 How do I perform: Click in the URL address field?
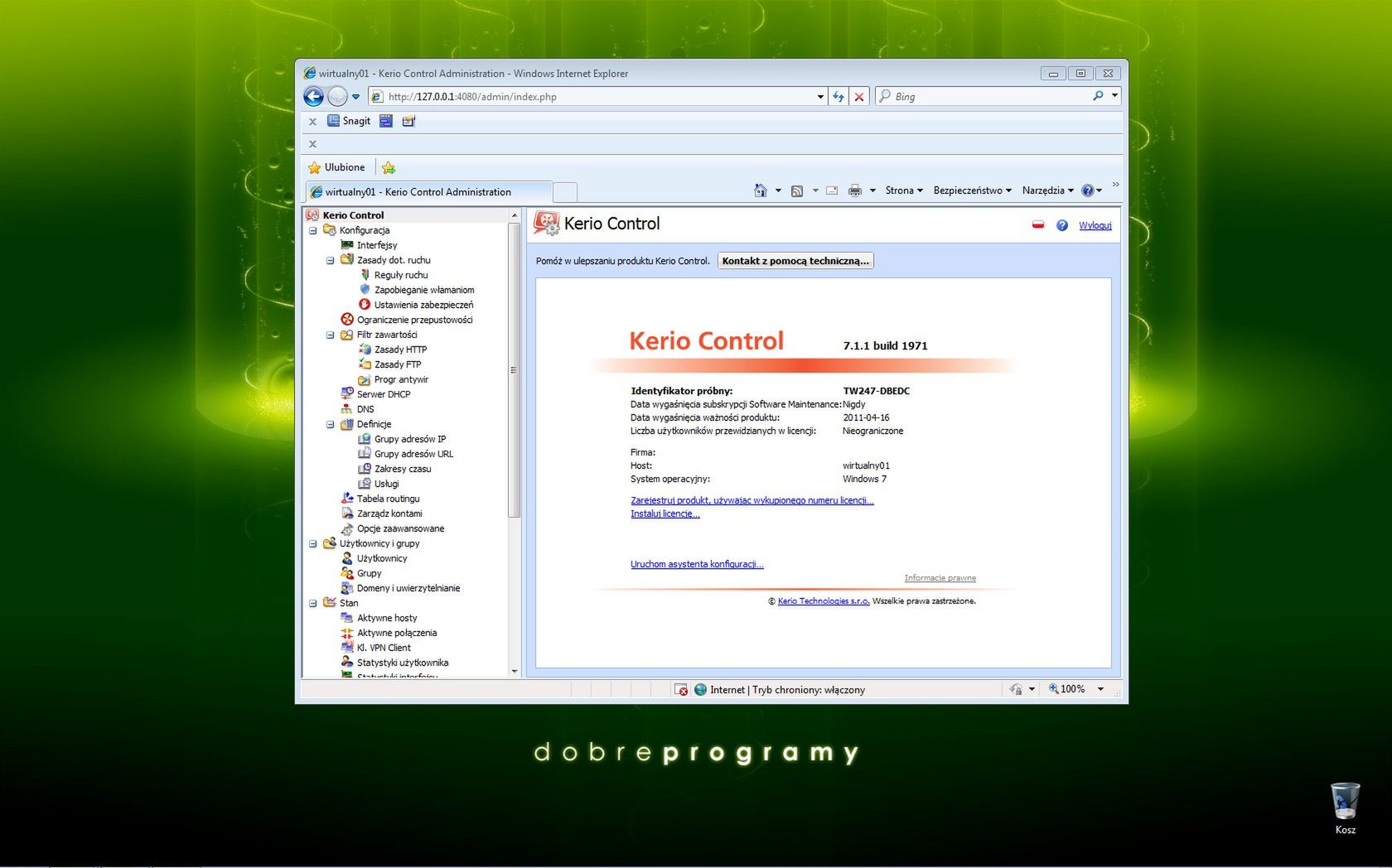600,97
